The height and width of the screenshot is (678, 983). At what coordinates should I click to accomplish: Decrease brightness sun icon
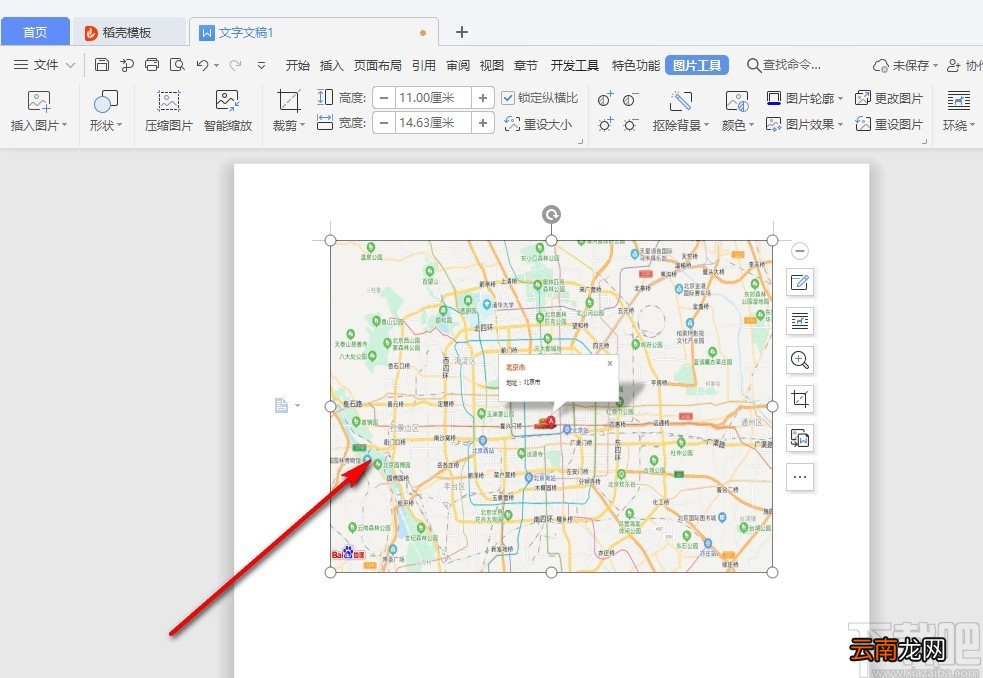coord(630,125)
